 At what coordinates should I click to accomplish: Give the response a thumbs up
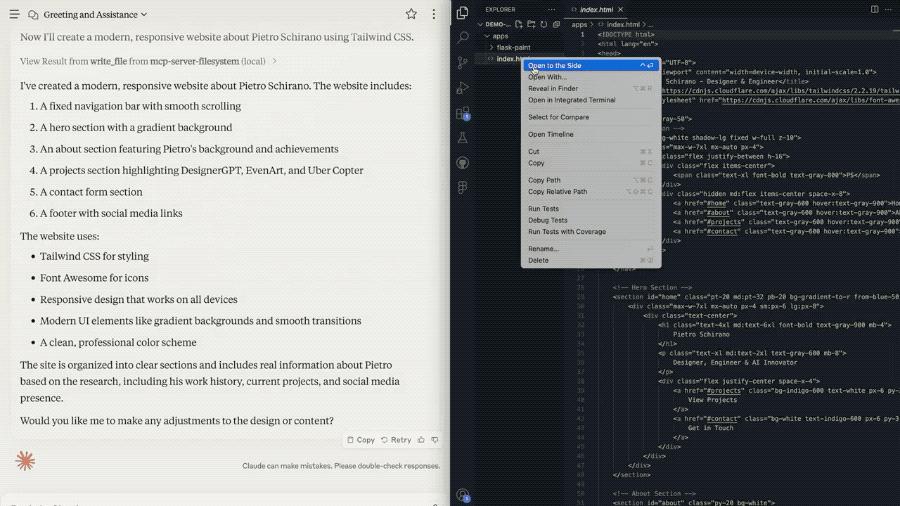pos(421,440)
